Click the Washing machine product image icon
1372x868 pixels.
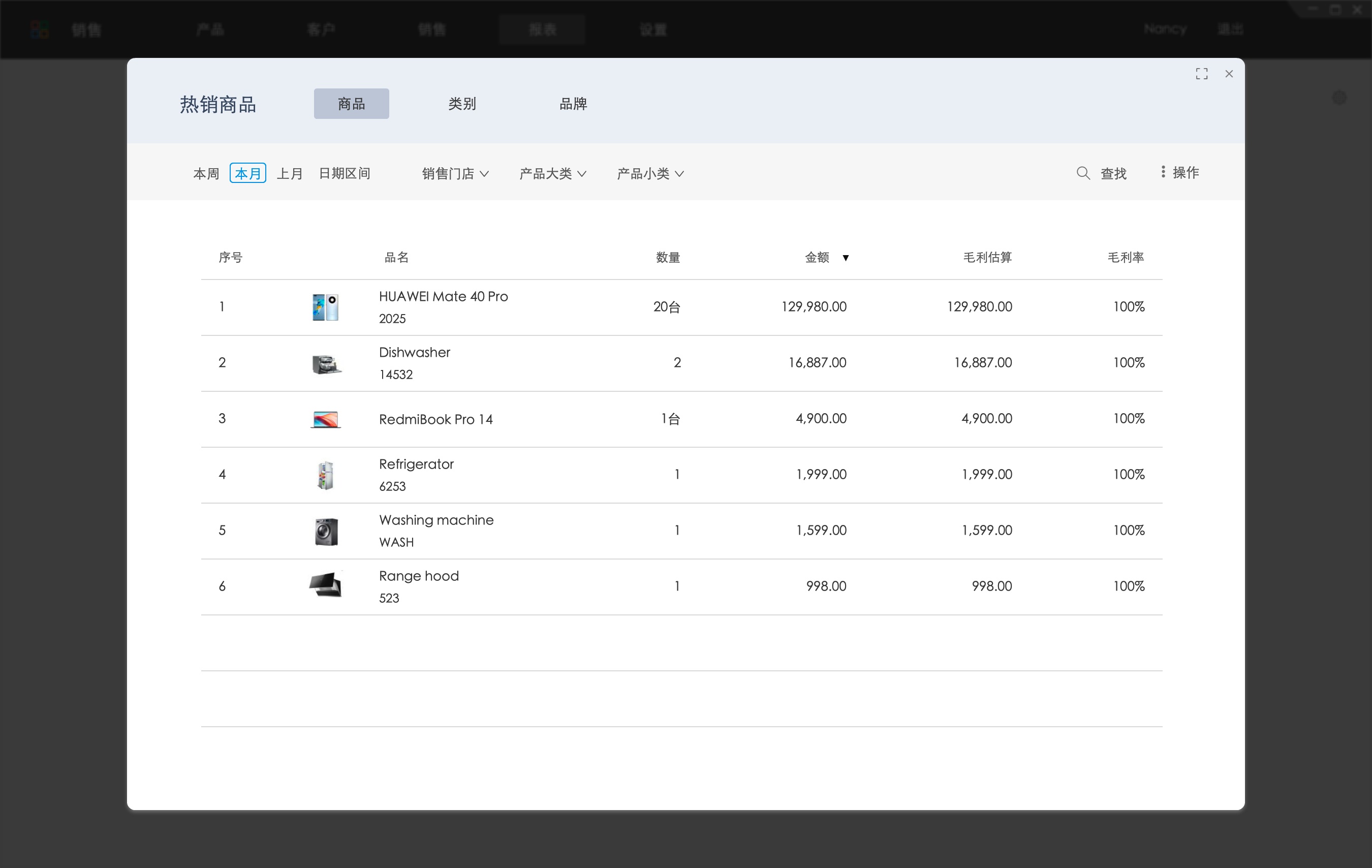[325, 530]
